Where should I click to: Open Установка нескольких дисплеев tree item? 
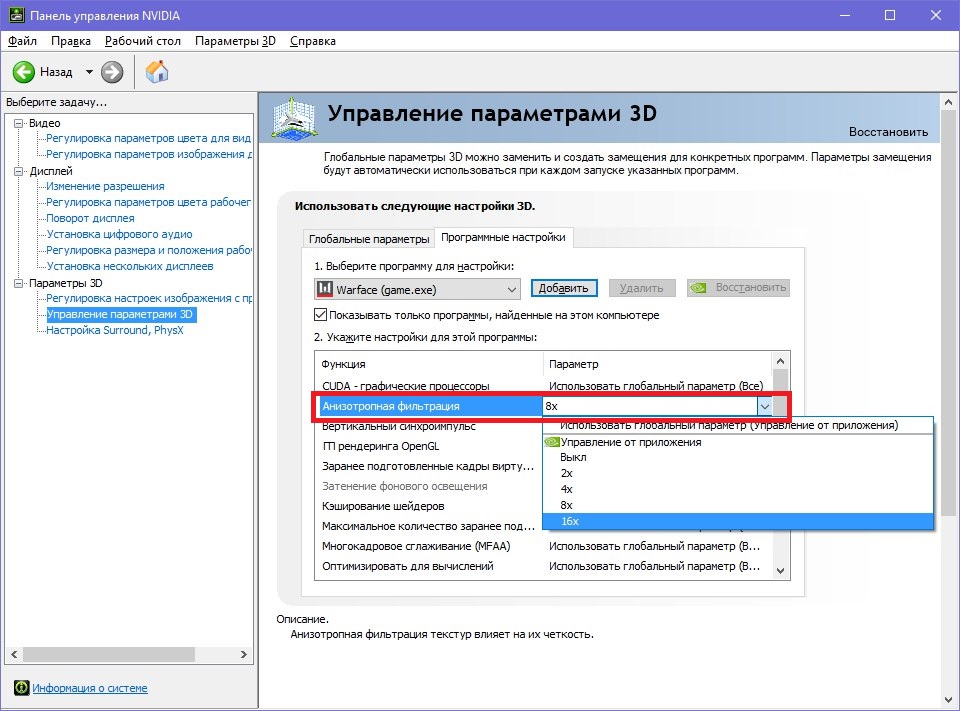click(130, 266)
